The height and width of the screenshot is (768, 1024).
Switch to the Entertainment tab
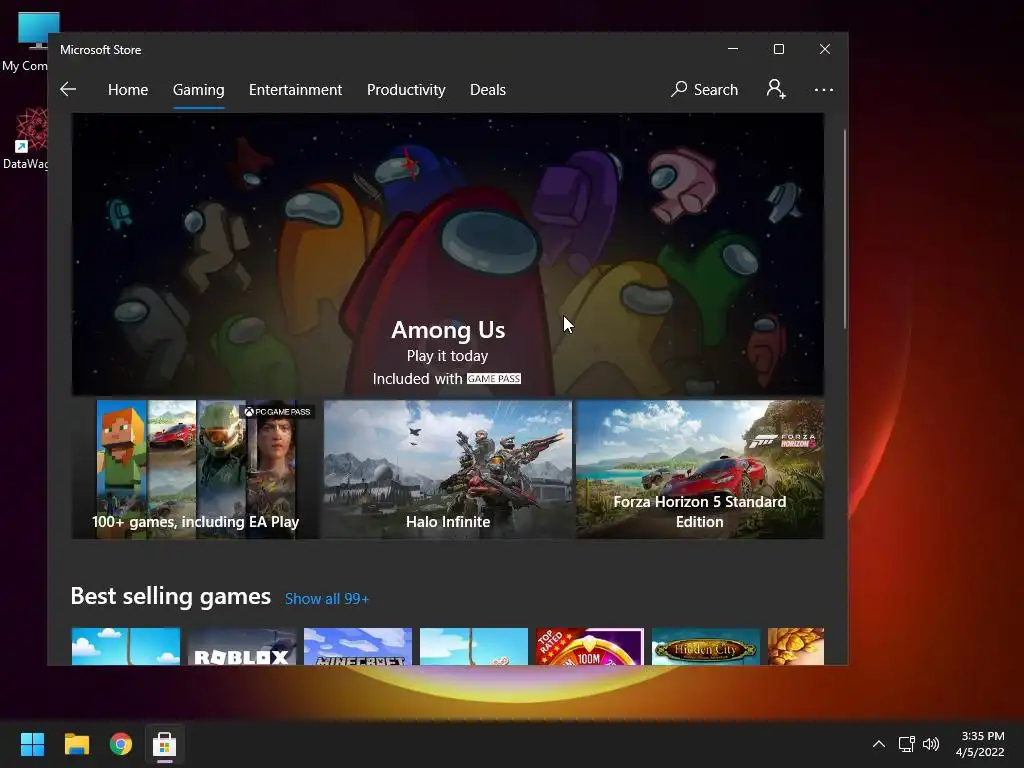coord(295,89)
